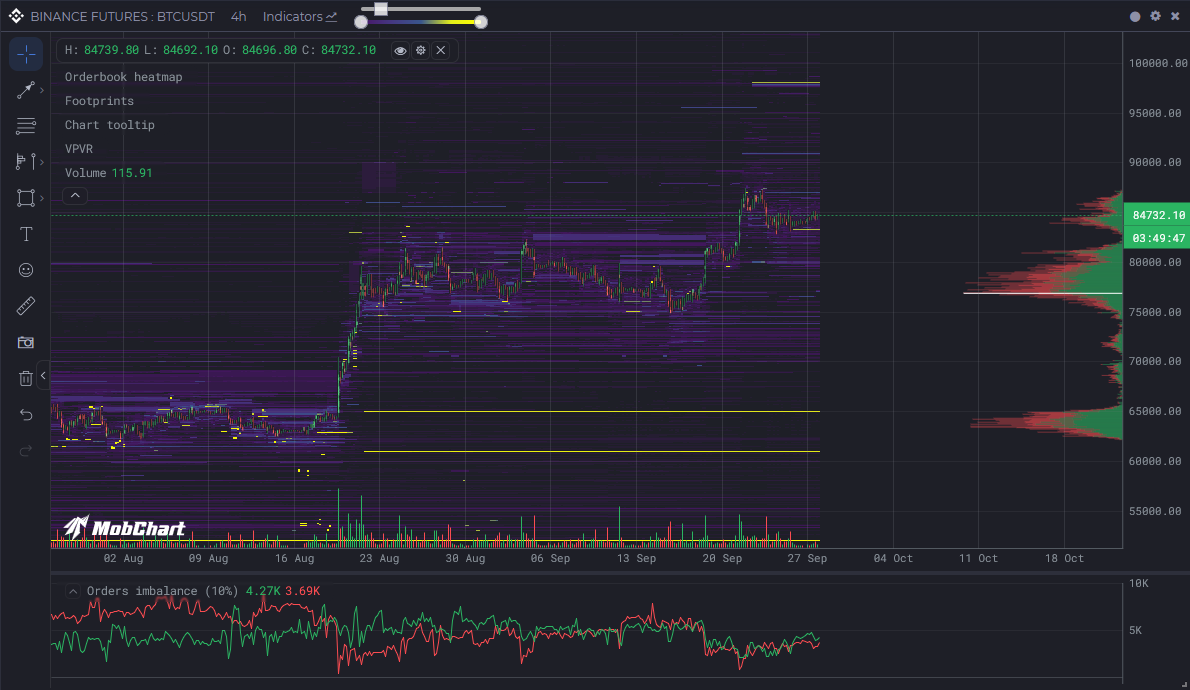The width and height of the screenshot is (1190, 690).
Task: Toggle legend visibility with the eye icon
Action: click(400, 50)
